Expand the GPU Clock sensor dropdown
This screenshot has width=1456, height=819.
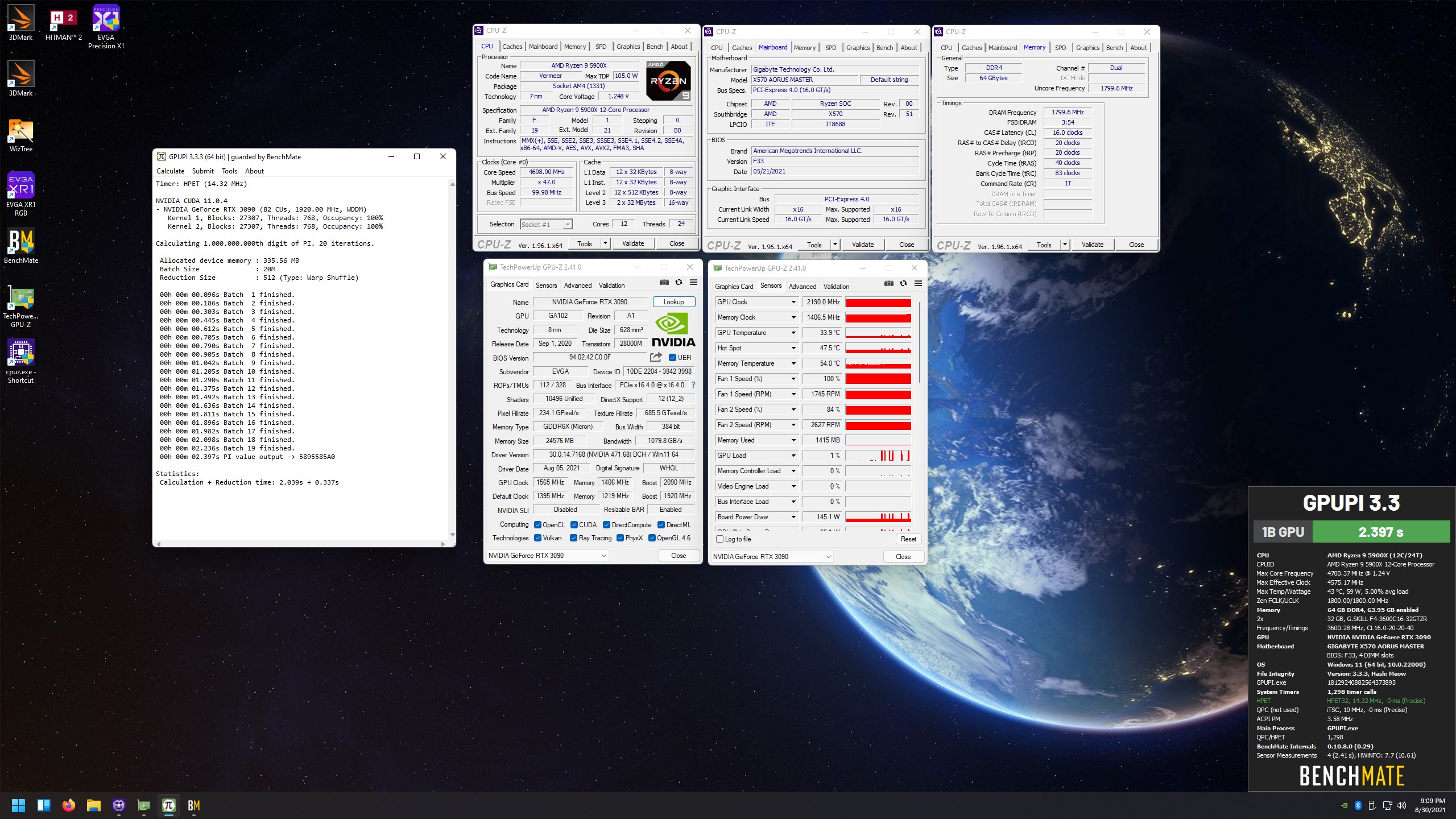click(793, 302)
